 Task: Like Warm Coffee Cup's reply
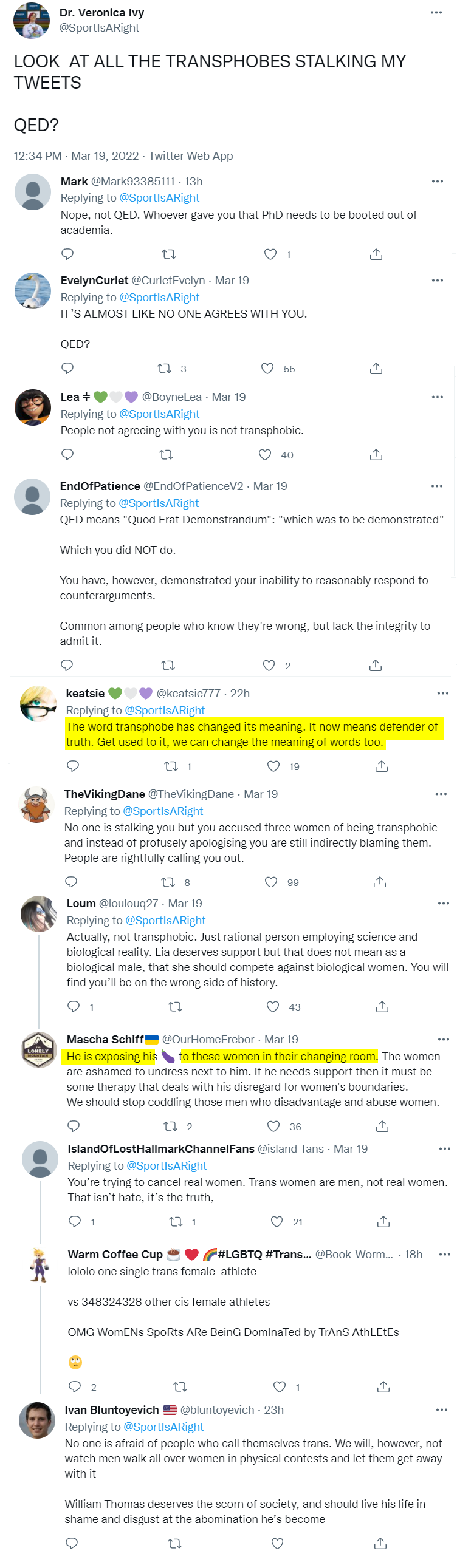280,1386
